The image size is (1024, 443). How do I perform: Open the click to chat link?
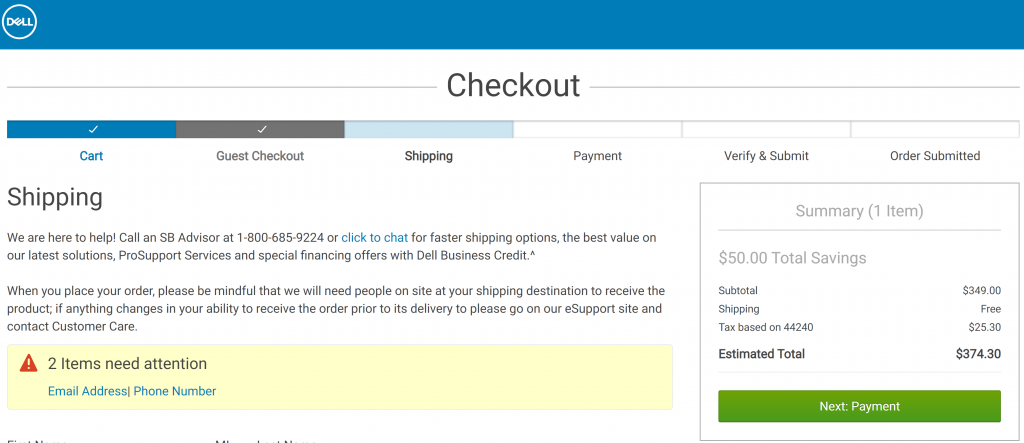pyautogui.click(x=374, y=237)
